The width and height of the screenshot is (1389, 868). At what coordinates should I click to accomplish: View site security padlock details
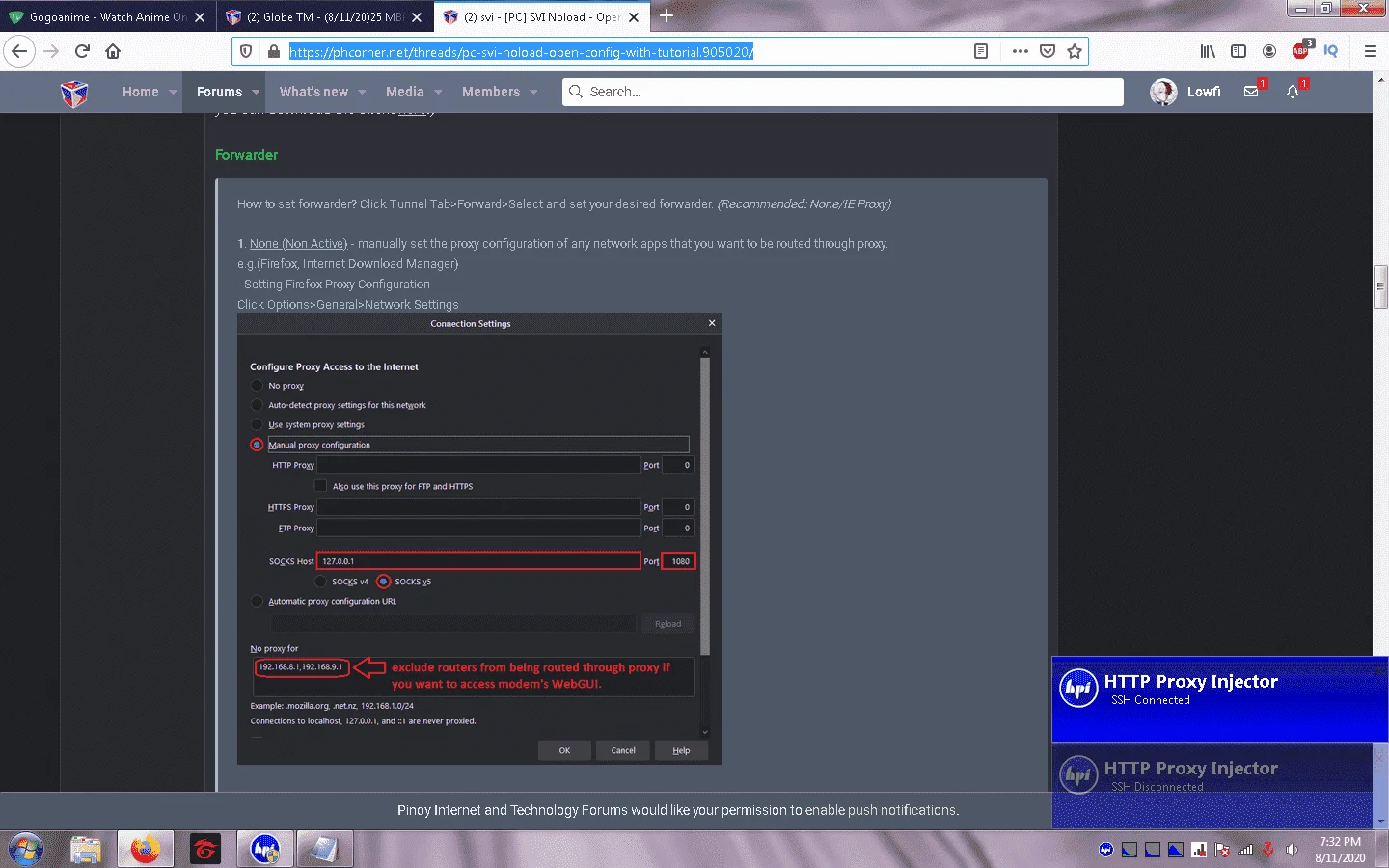tap(273, 51)
